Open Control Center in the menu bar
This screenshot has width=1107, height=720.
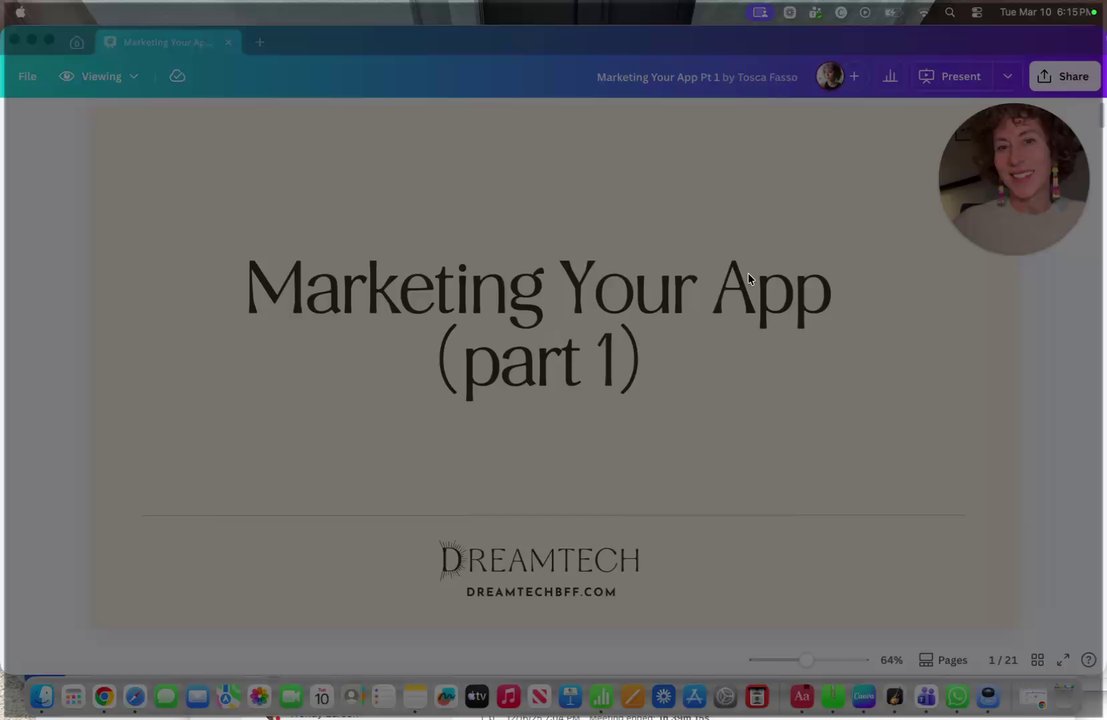[x=976, y=12]
